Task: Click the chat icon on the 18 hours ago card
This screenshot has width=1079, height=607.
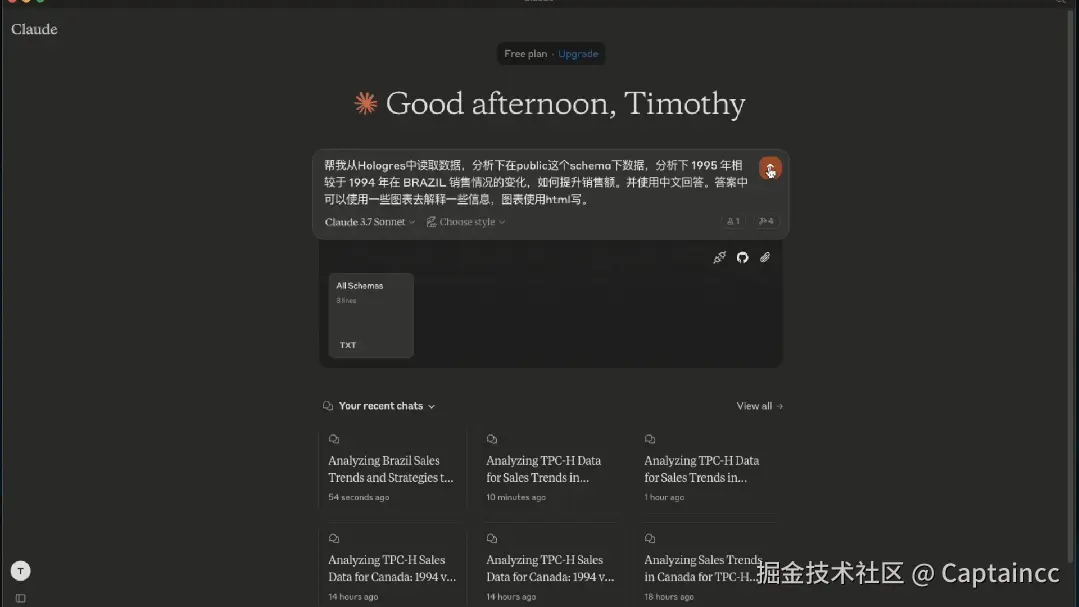Action: pos(650,538)
